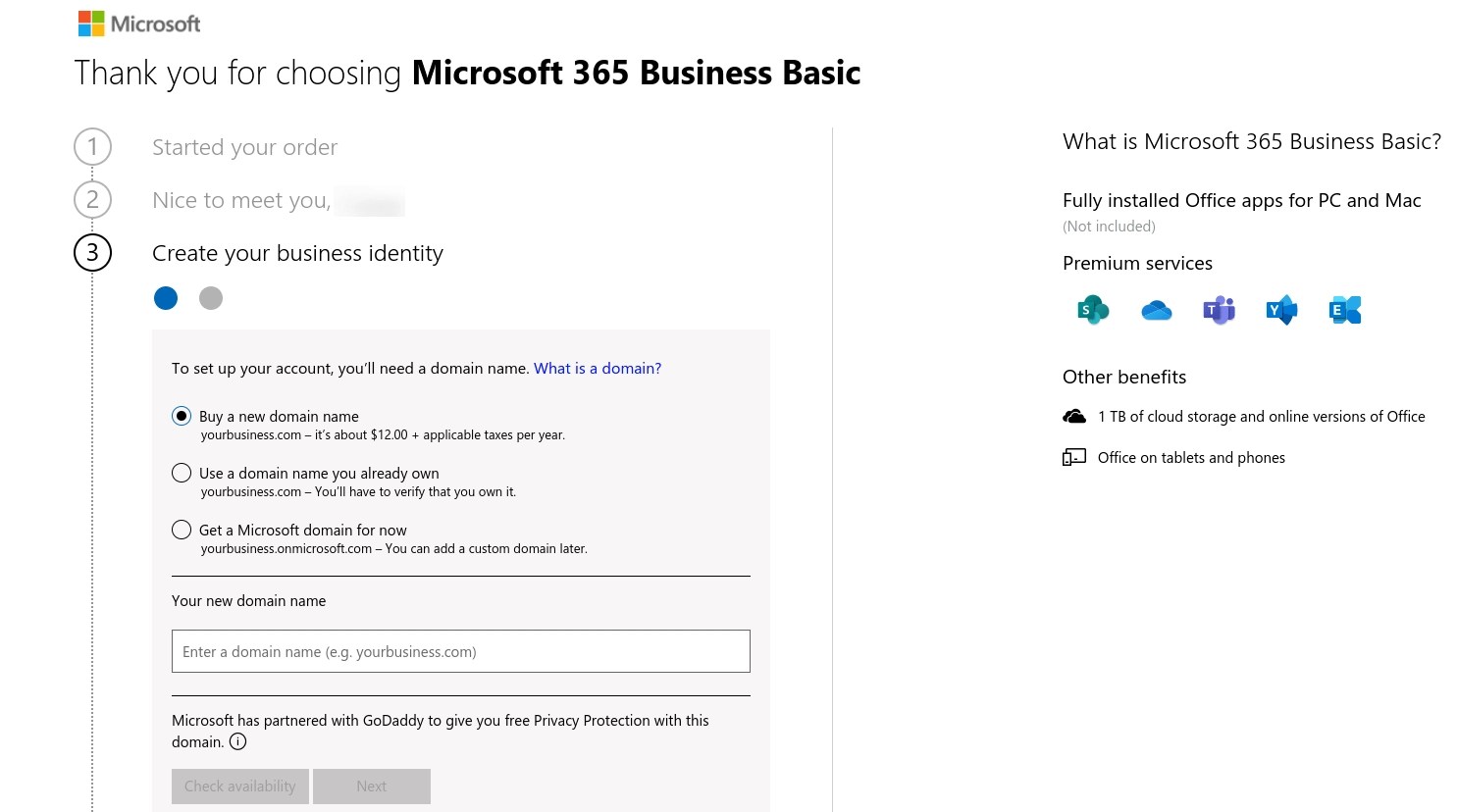Image resolution: width=1457 pixels, height=812 pixels.
Task: Click step 1 Started your order
Action: (x=244, y=146)
